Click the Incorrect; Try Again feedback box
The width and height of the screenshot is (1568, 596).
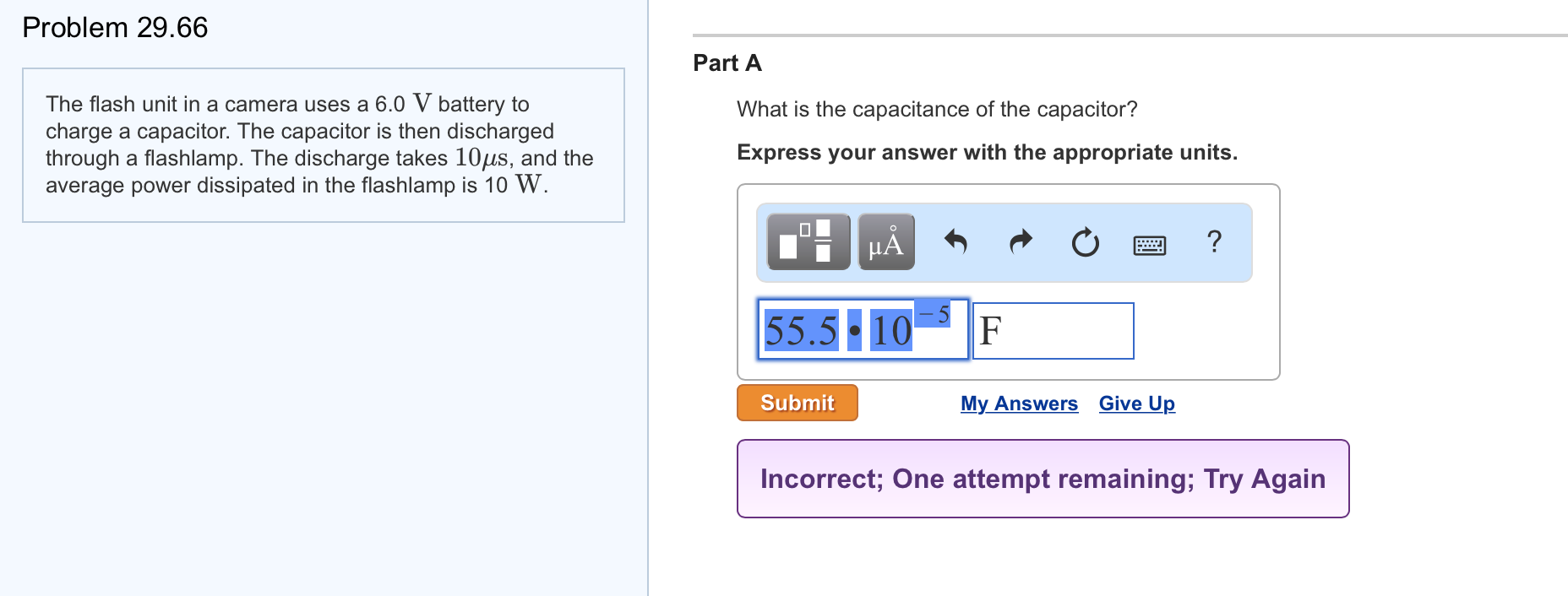pyautogui.click(x=1043, y=479)
